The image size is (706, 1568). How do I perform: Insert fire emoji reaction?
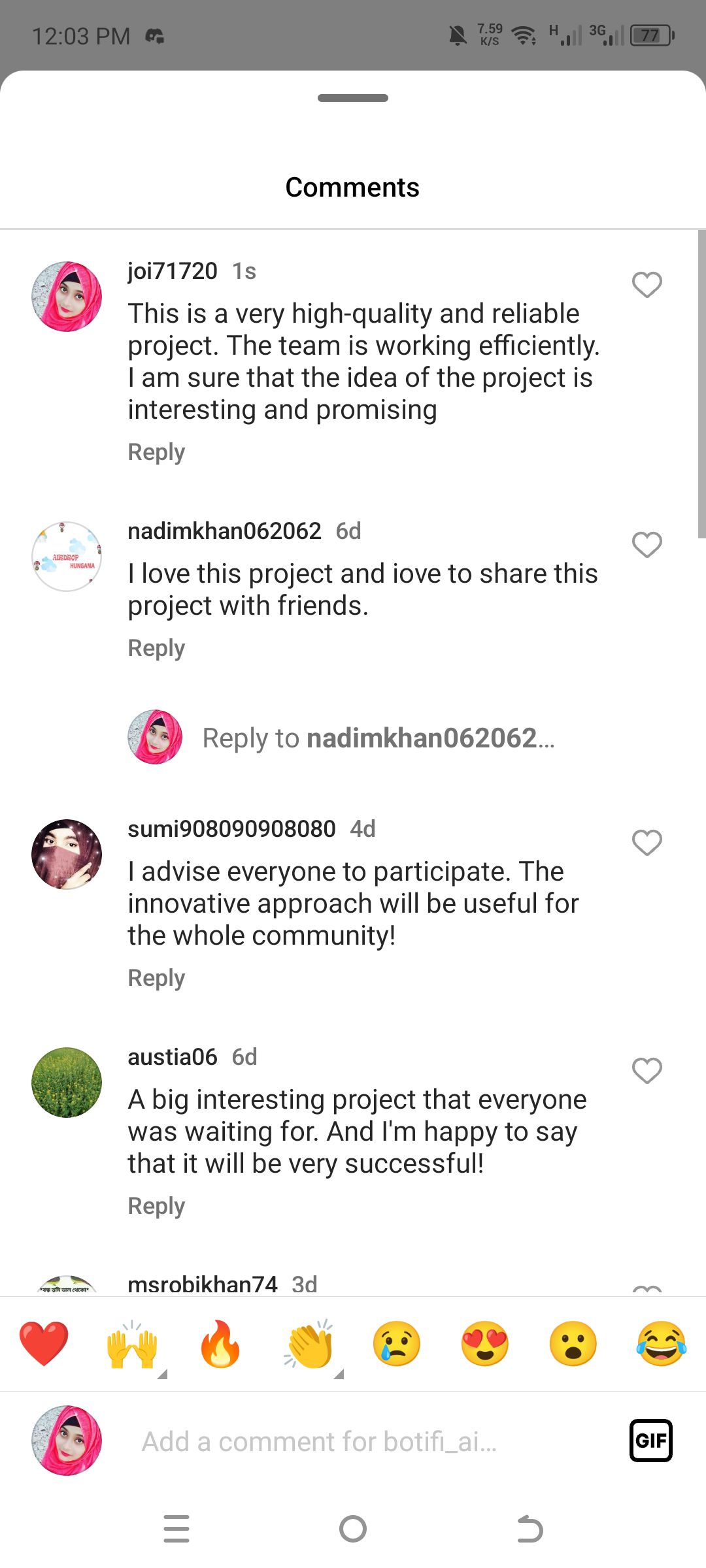click(220, 1344)
